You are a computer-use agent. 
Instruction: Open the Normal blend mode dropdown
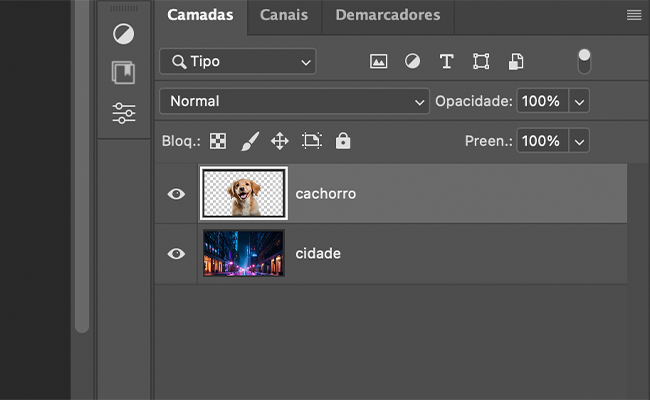click(x=294, y=101)
